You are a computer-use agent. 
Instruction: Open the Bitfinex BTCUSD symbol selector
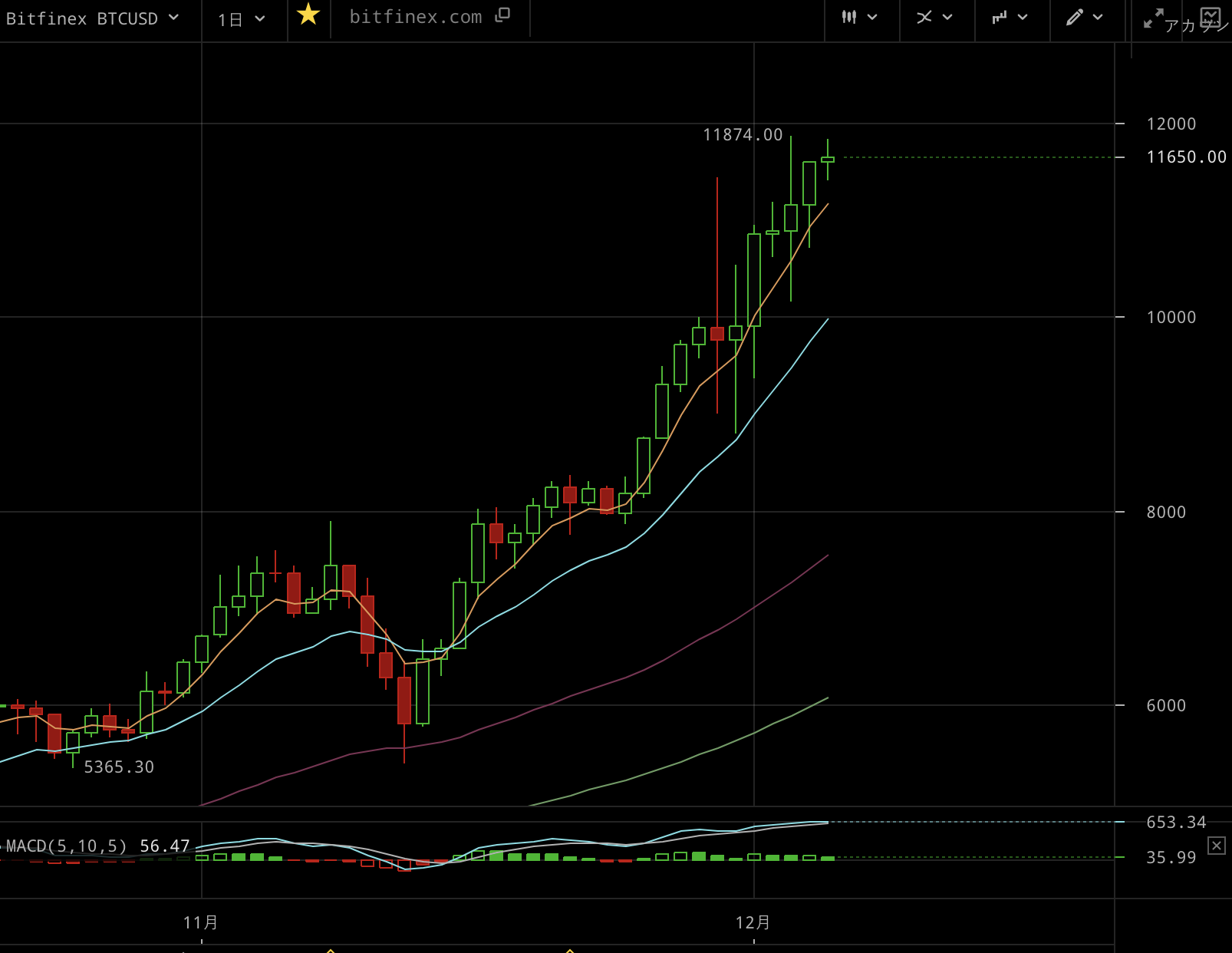(x=92, y=18)
